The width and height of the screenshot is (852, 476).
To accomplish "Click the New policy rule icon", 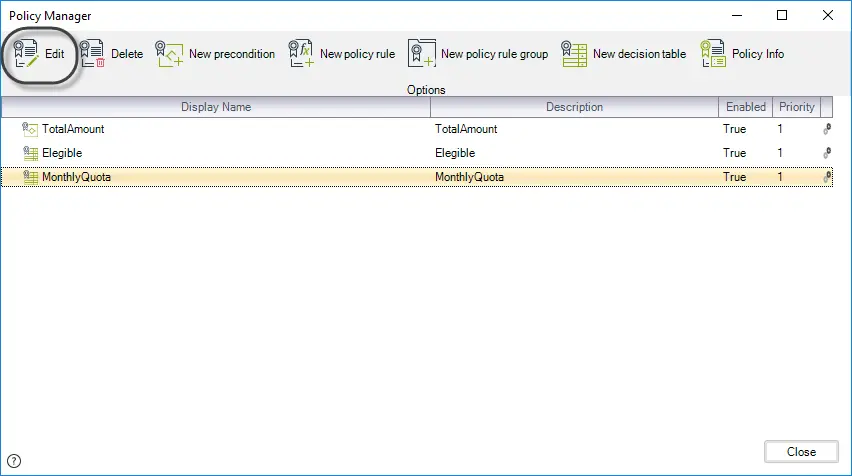I will tap(301, 54).
